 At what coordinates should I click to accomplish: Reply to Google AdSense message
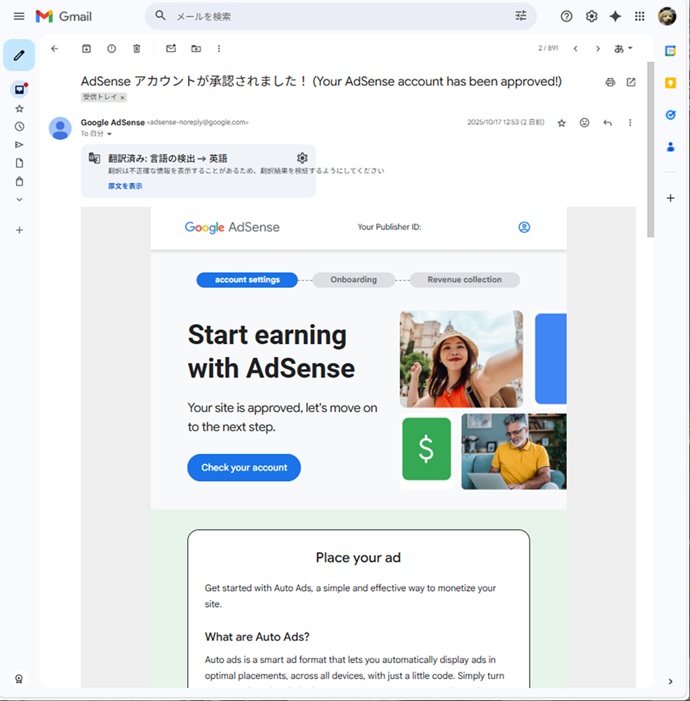(607, 123)
